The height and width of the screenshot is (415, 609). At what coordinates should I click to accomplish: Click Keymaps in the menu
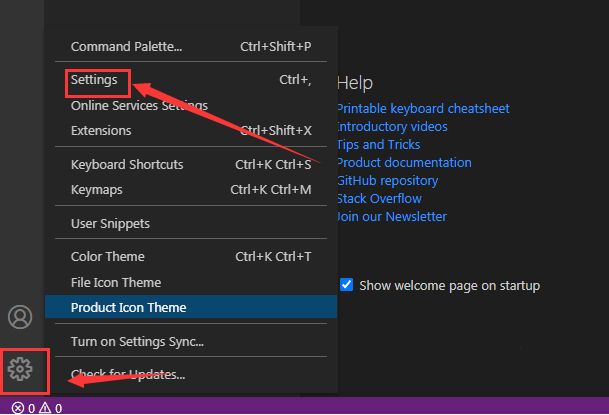[x=97, y=189]
